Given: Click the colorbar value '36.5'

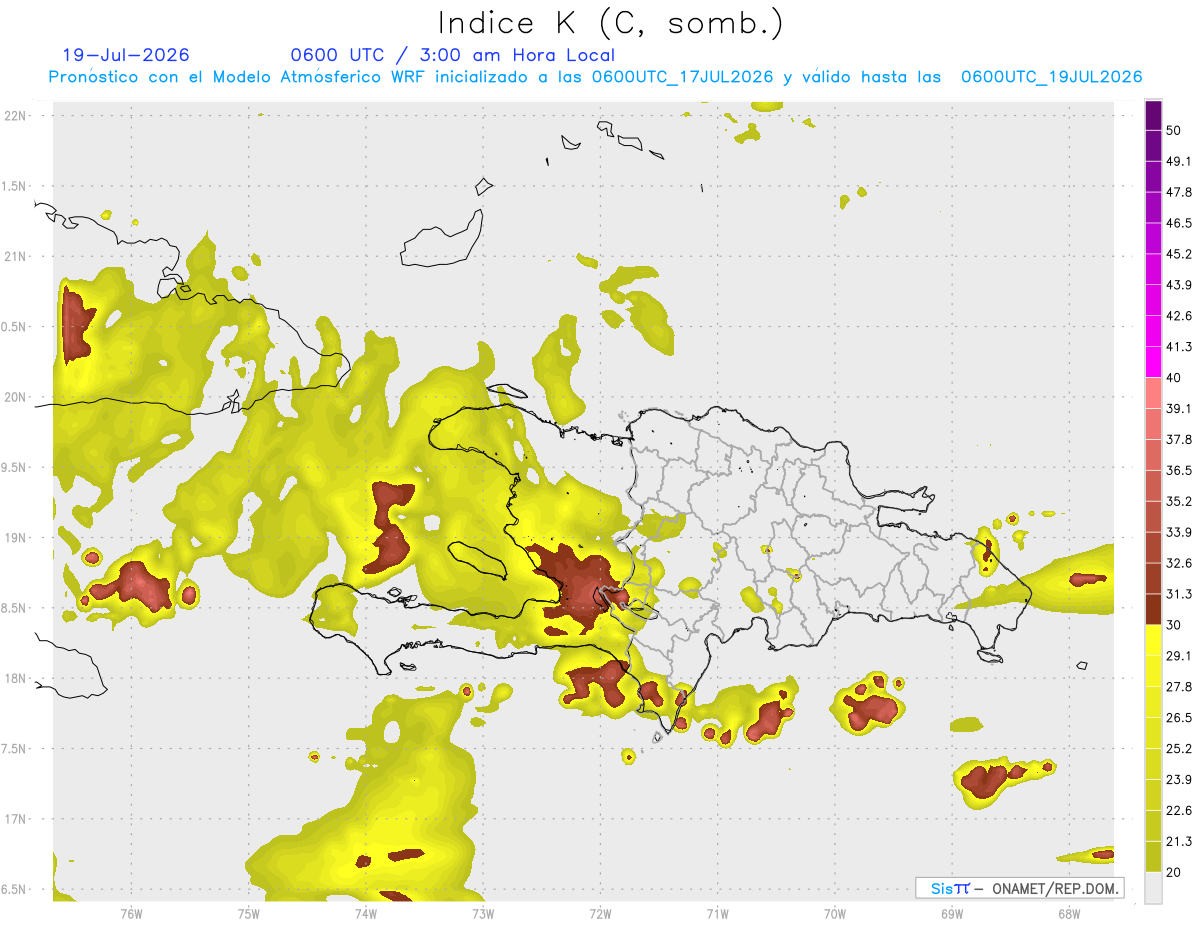Looking at the screenshot, I should [x=1179, y=471].
